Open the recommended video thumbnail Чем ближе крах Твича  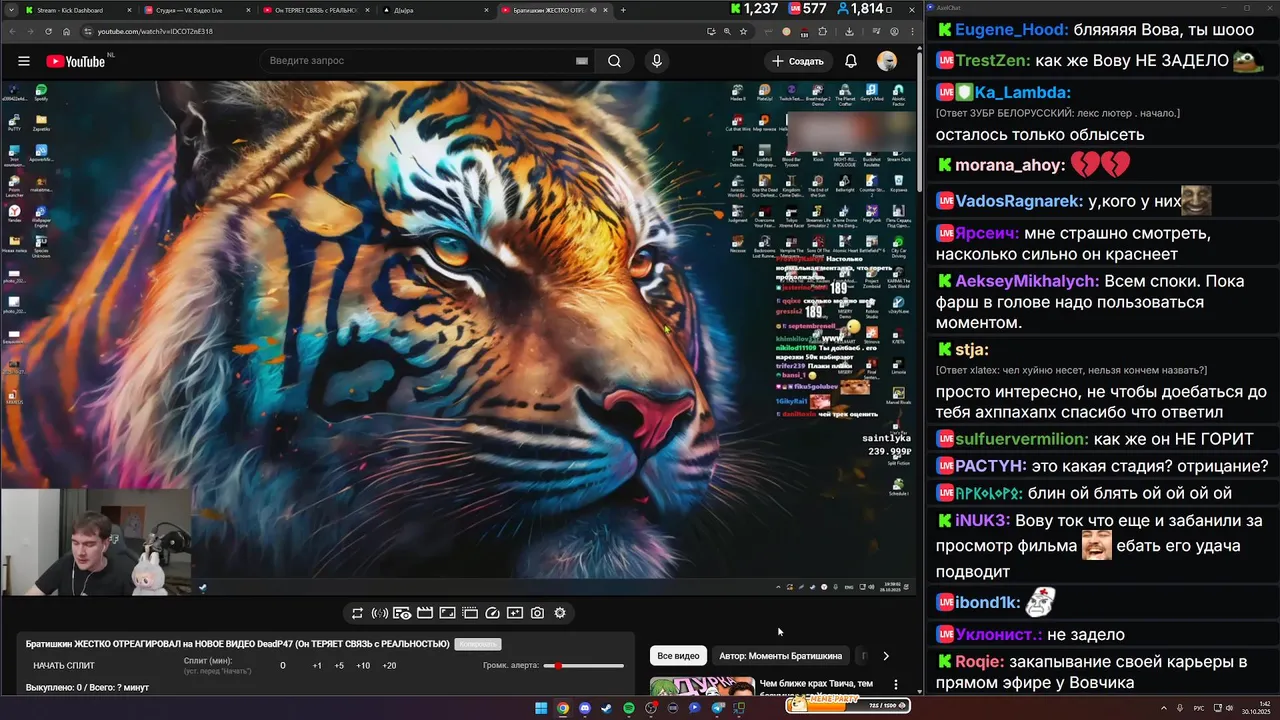point(702,686)
